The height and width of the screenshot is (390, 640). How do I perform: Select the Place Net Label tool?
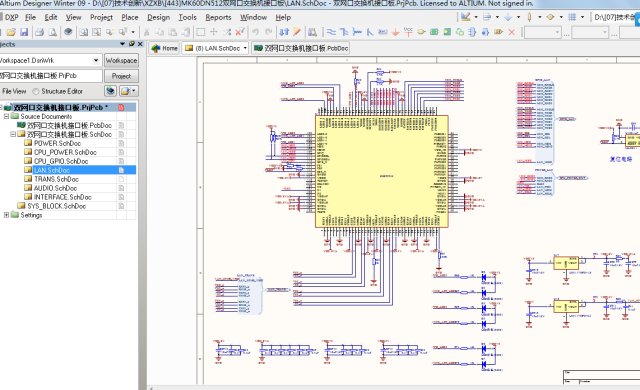pos(382,32)
